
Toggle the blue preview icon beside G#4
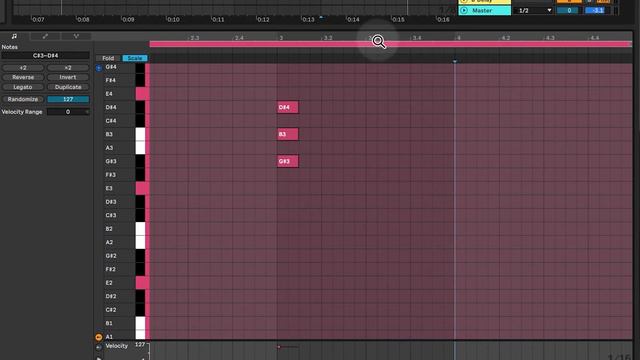pyautogui.click(x=99, y=68)
